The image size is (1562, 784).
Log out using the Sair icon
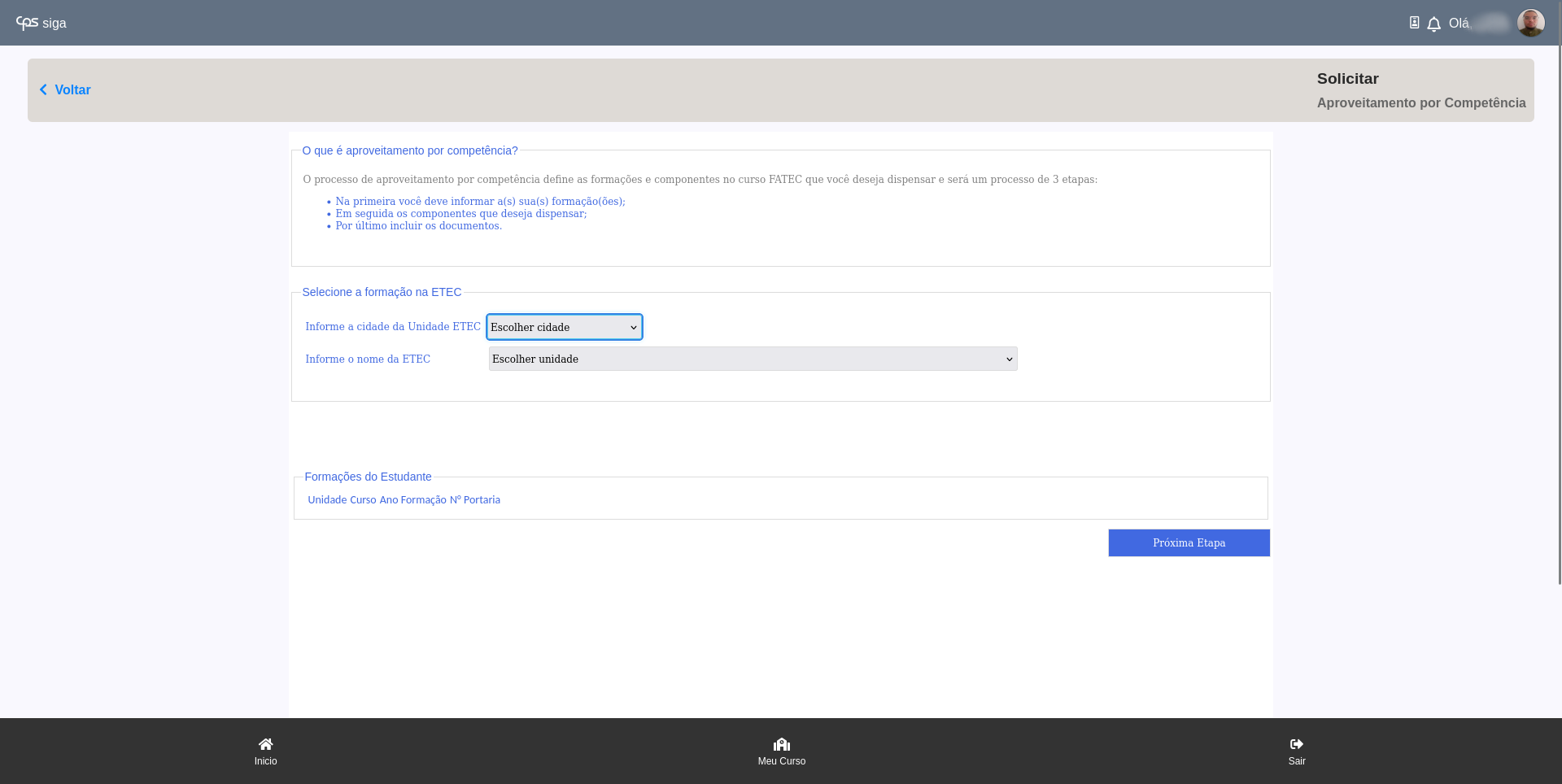tap(1296, 744)
